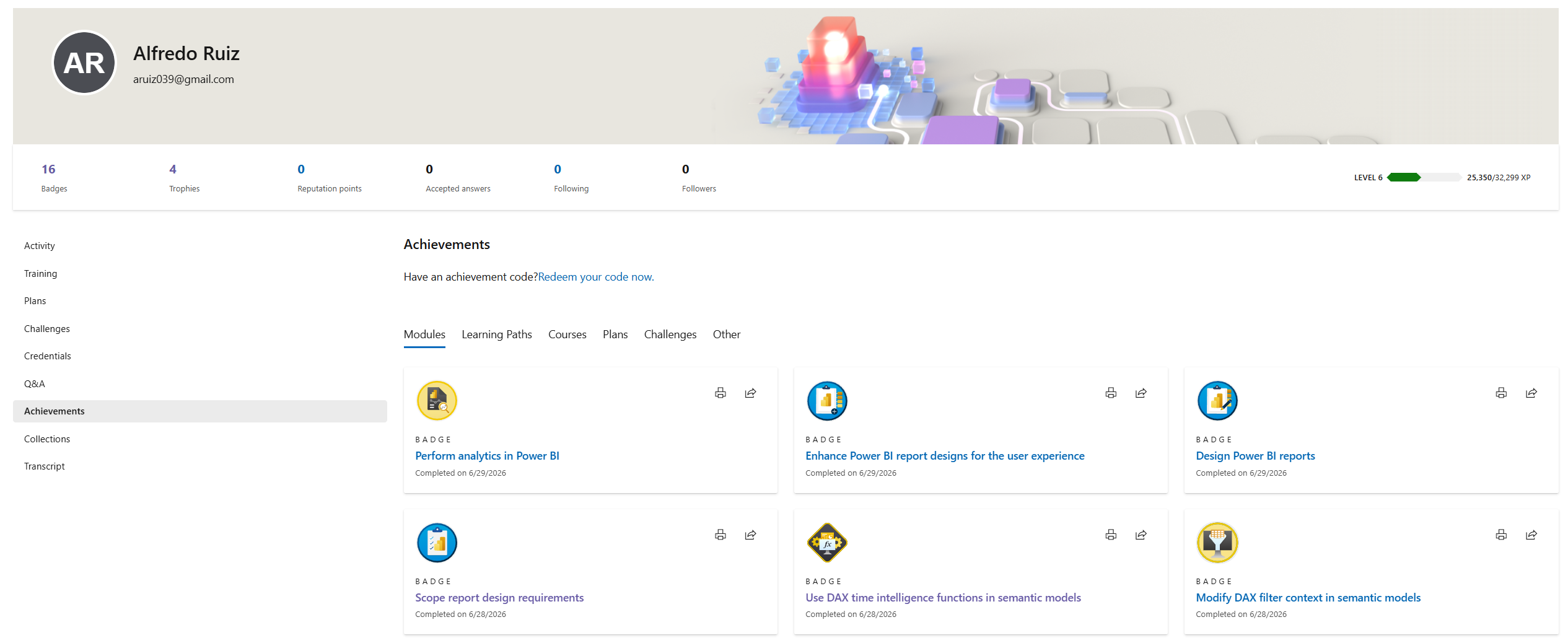1568x643 pixels.
Task: Click the Achievements page heading
Action: coord(447,245)
